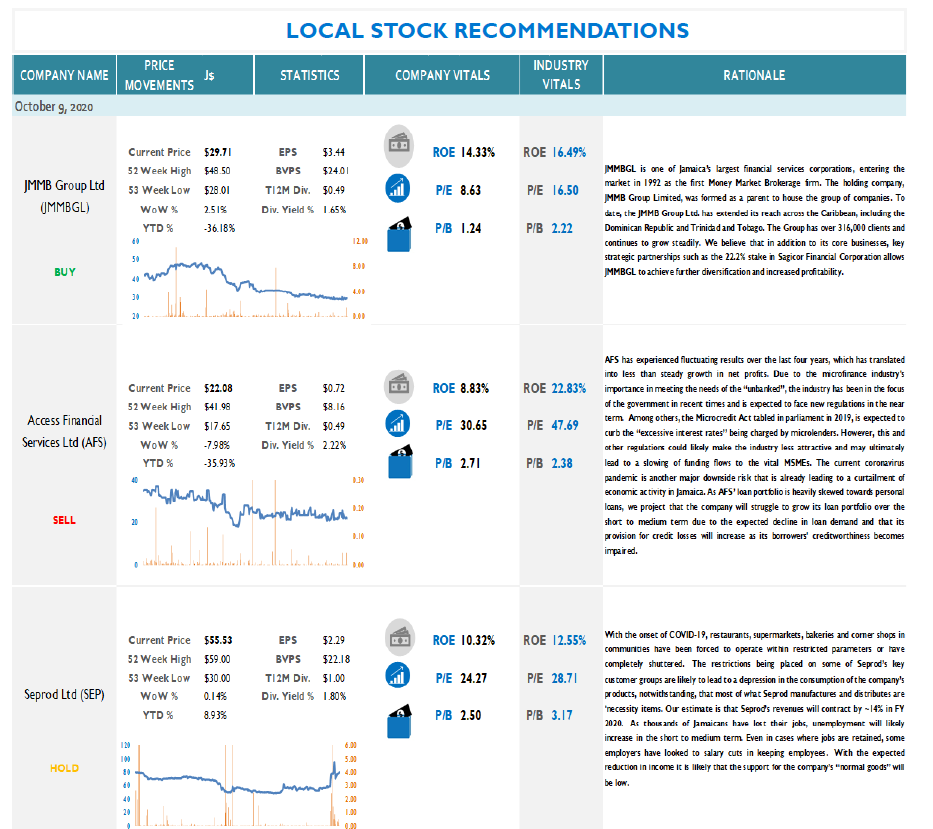933x829 pixels.
Task: Select the Statistics column header
Action: point(309,75)
